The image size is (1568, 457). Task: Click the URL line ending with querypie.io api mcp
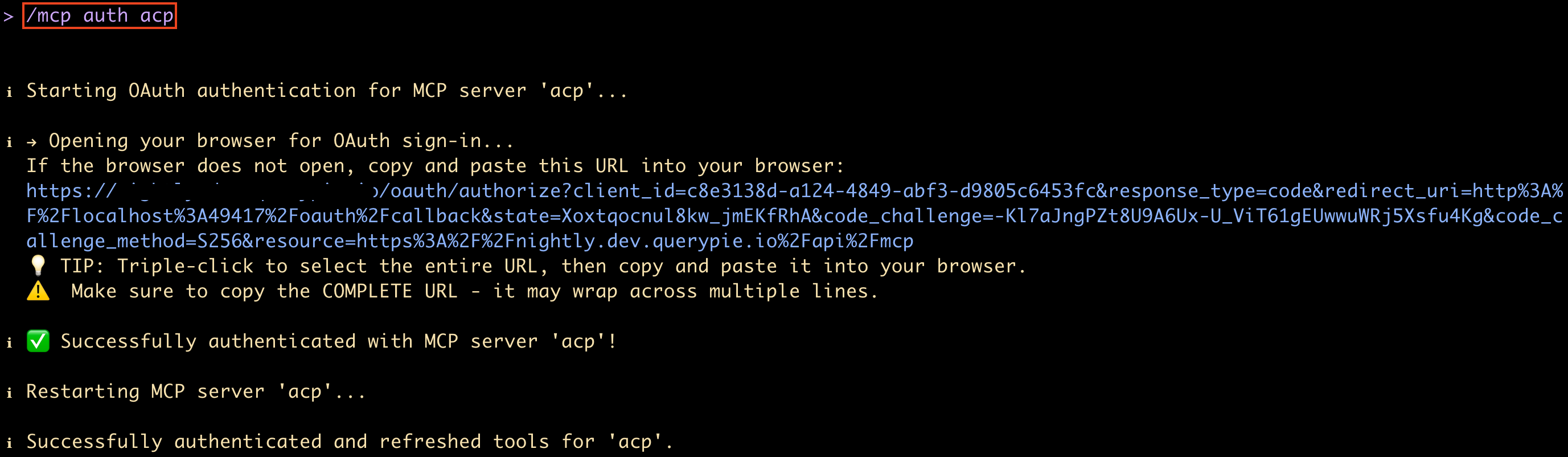point(470,241)
